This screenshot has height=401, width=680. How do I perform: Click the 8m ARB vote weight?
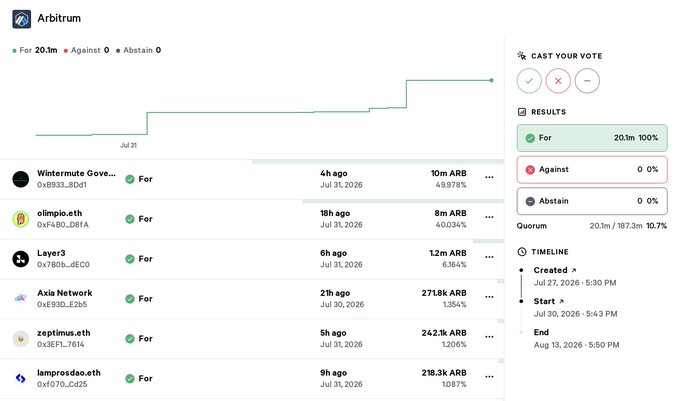(x=451, y=213)
